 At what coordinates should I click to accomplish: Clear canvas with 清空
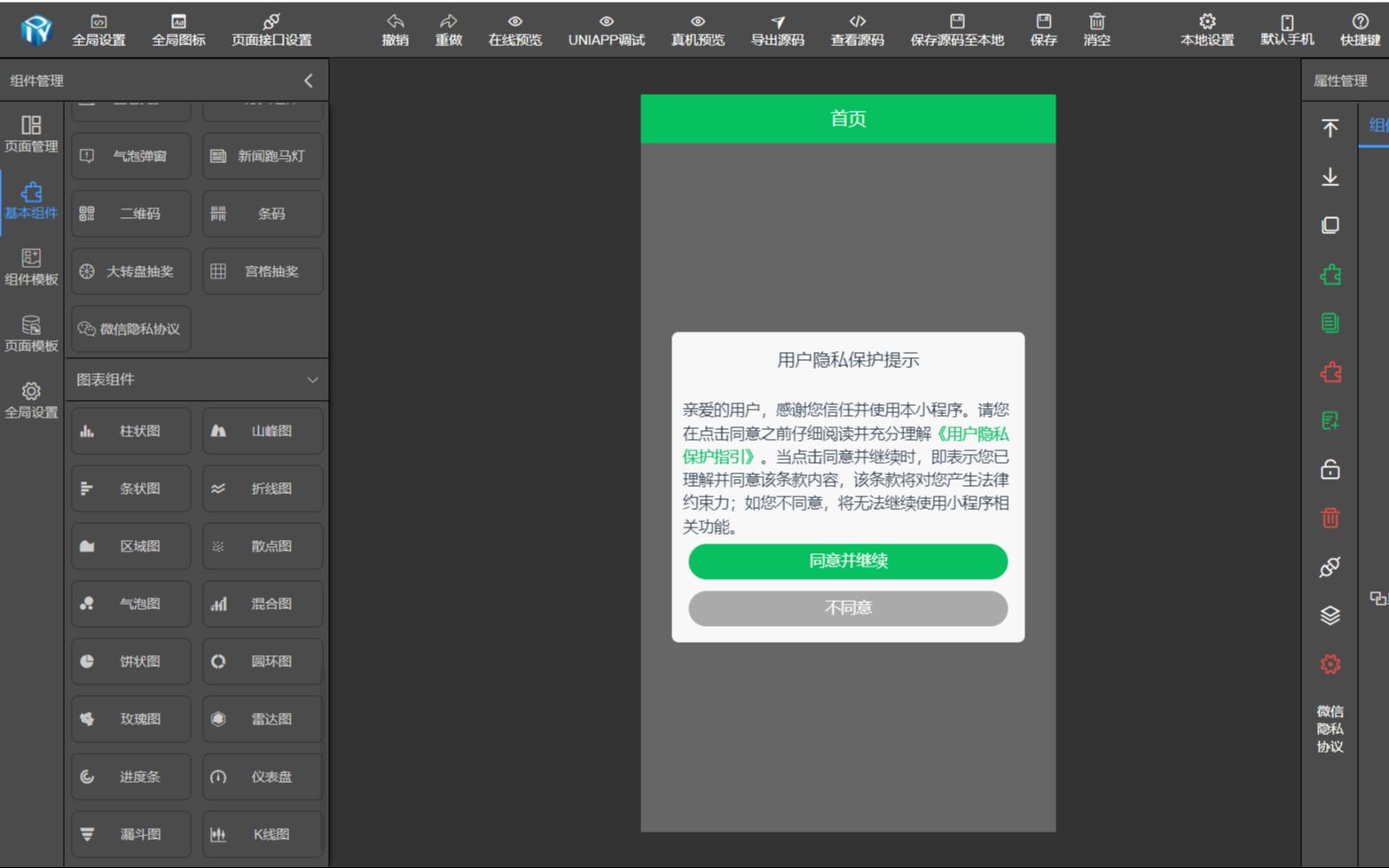(x=1097, y=30)
